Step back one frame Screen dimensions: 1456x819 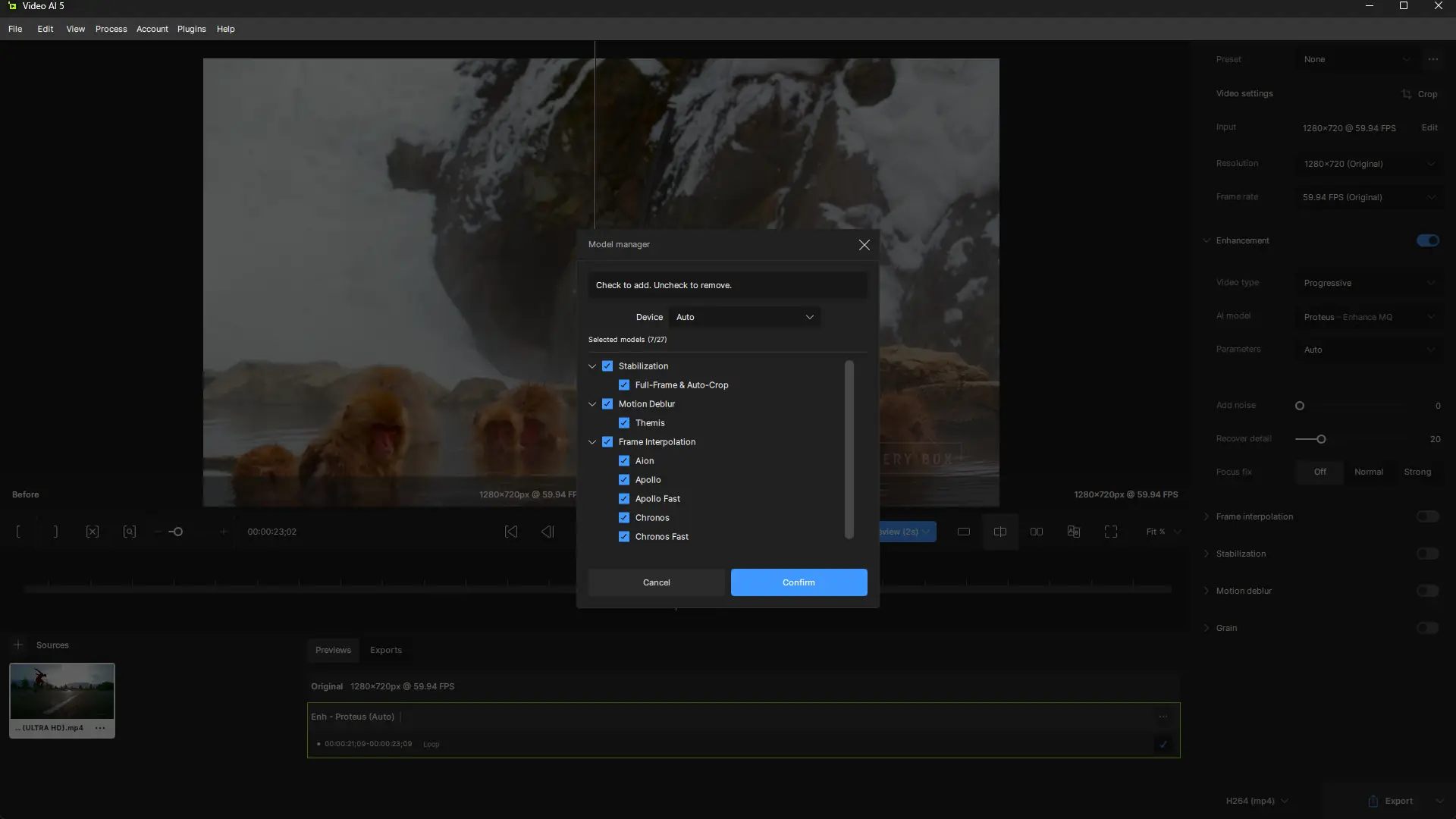coord(548,532)
